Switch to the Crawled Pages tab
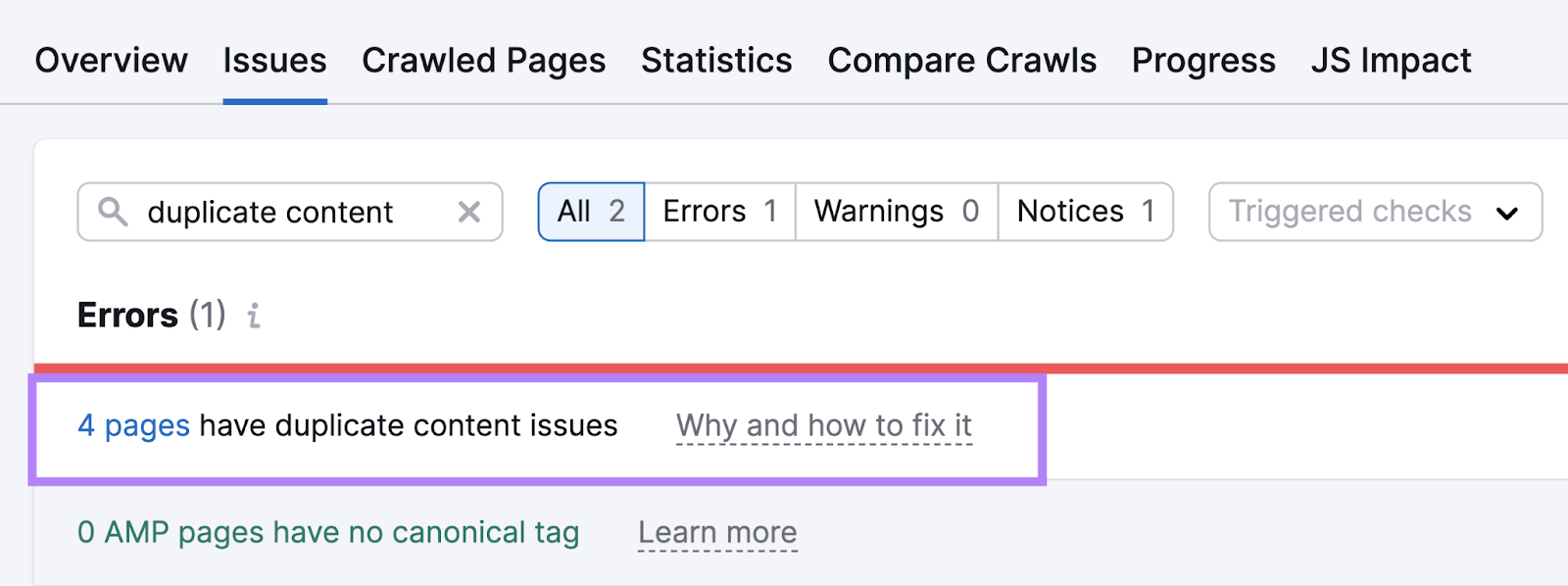1568x586 pixels. [x=484, y=61]
